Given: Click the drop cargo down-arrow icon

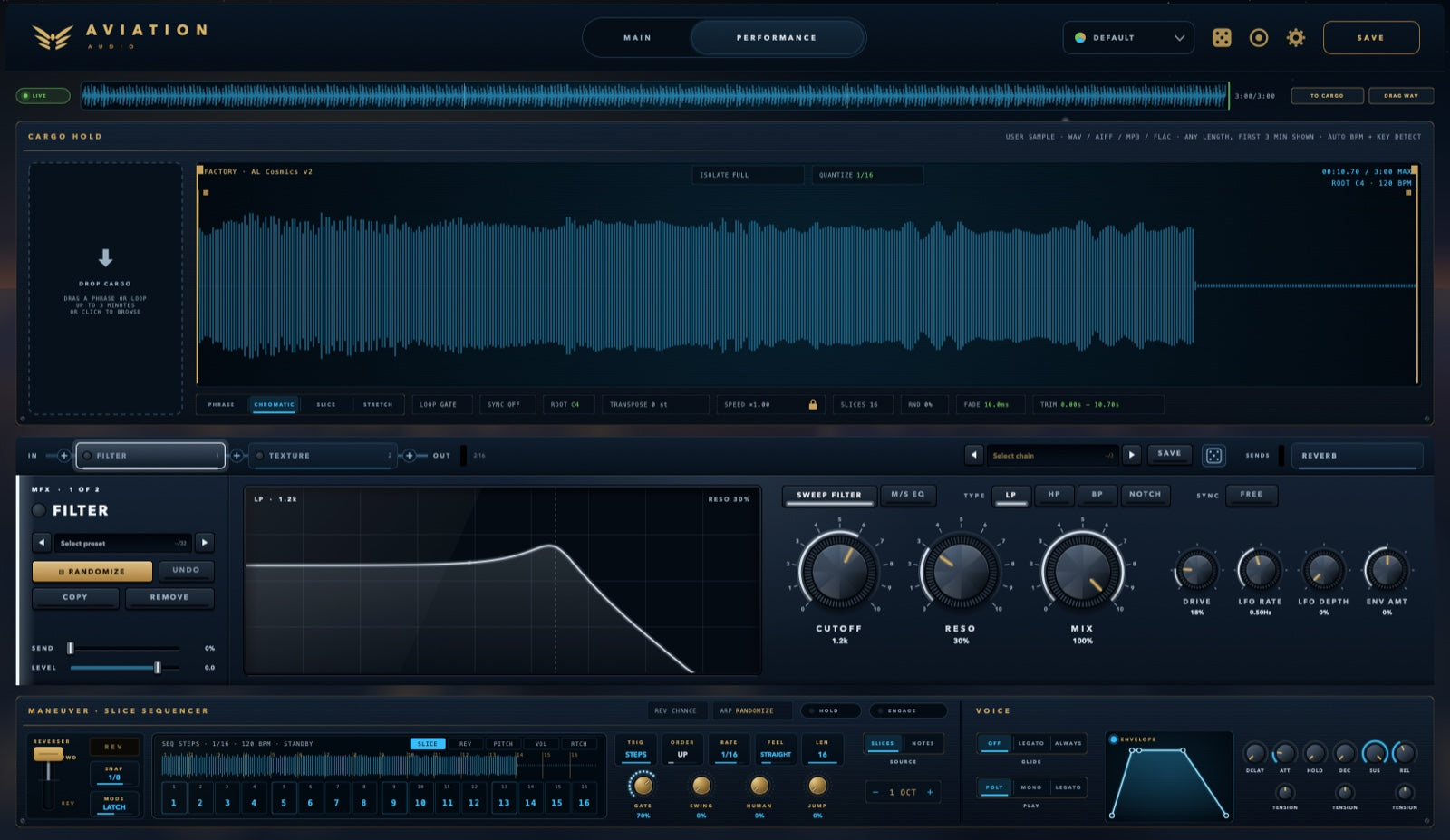Looking at the screenshot, I should [105, 258].
